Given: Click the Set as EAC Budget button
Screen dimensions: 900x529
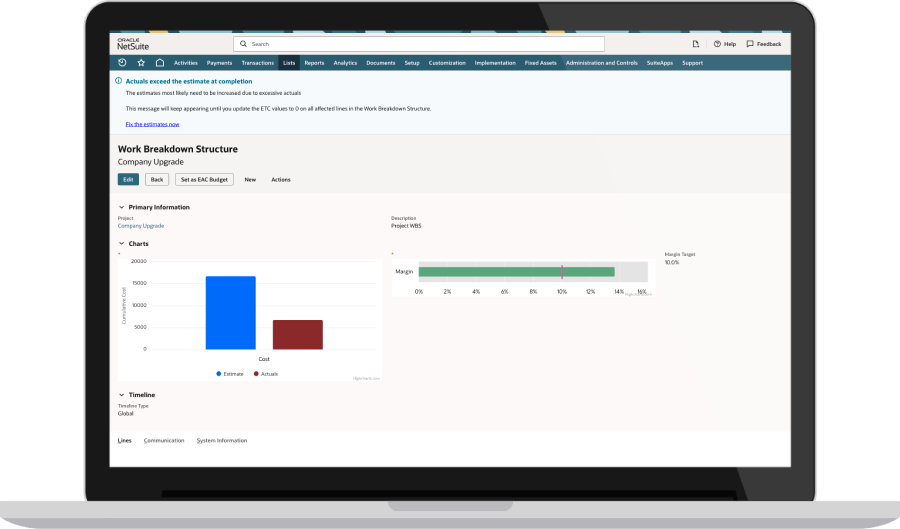Looking at the screenshot, I should [204, 180].
